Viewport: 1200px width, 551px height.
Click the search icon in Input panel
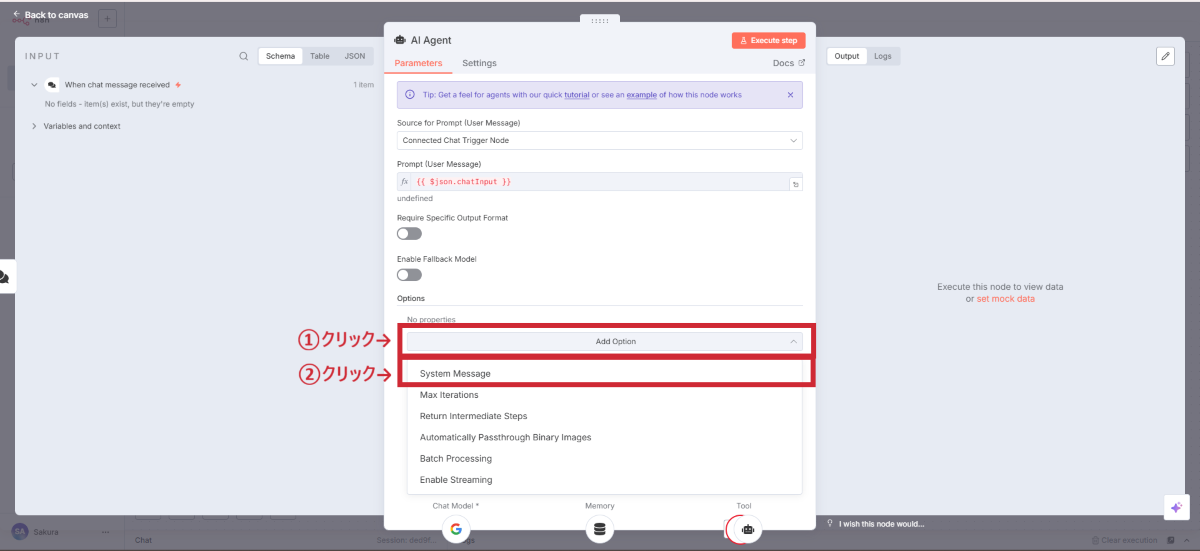(x=244, y=56)
